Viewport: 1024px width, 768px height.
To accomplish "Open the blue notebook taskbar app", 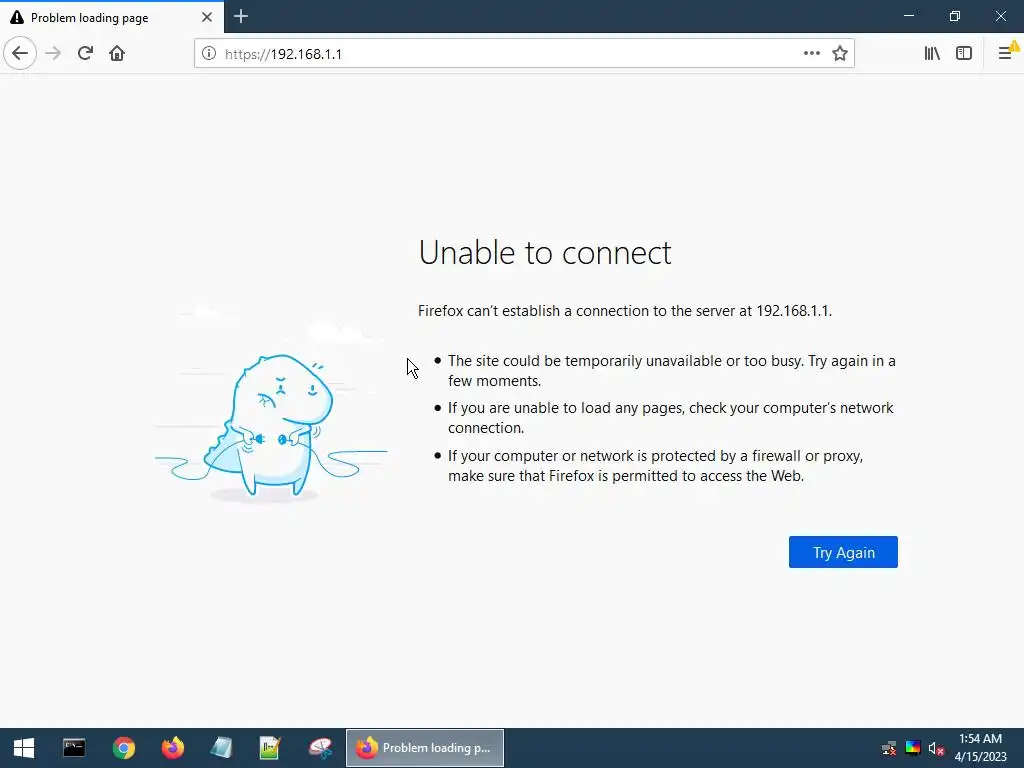I will click(x=221, y=748).
